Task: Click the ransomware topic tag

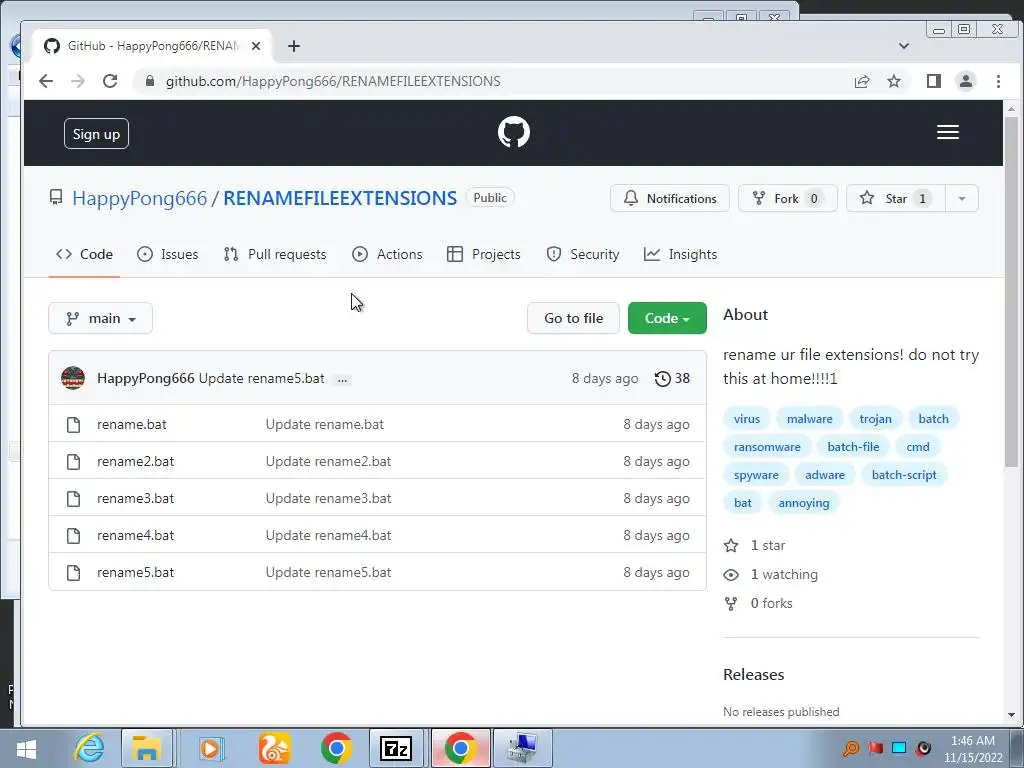Action: click(767, 447)
